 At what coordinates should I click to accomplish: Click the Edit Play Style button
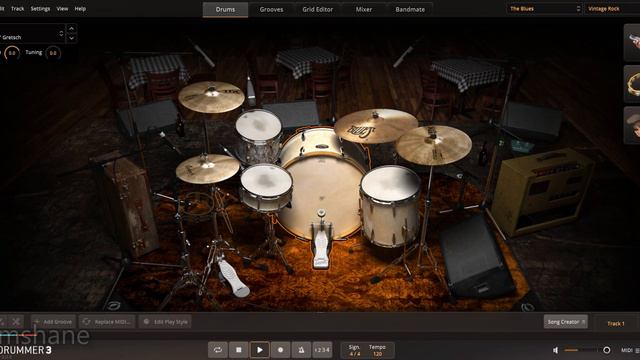coord(165,322)
